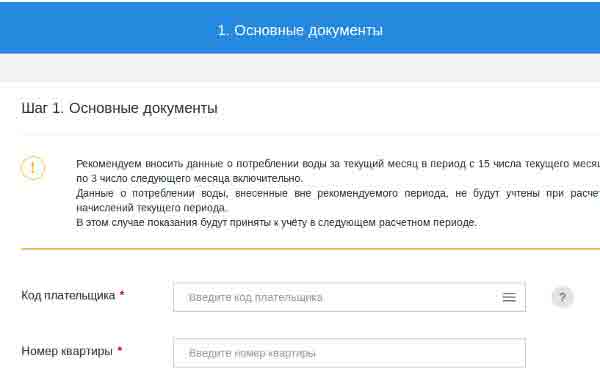Click the yellow divider line under the notice

coord(310,249)
